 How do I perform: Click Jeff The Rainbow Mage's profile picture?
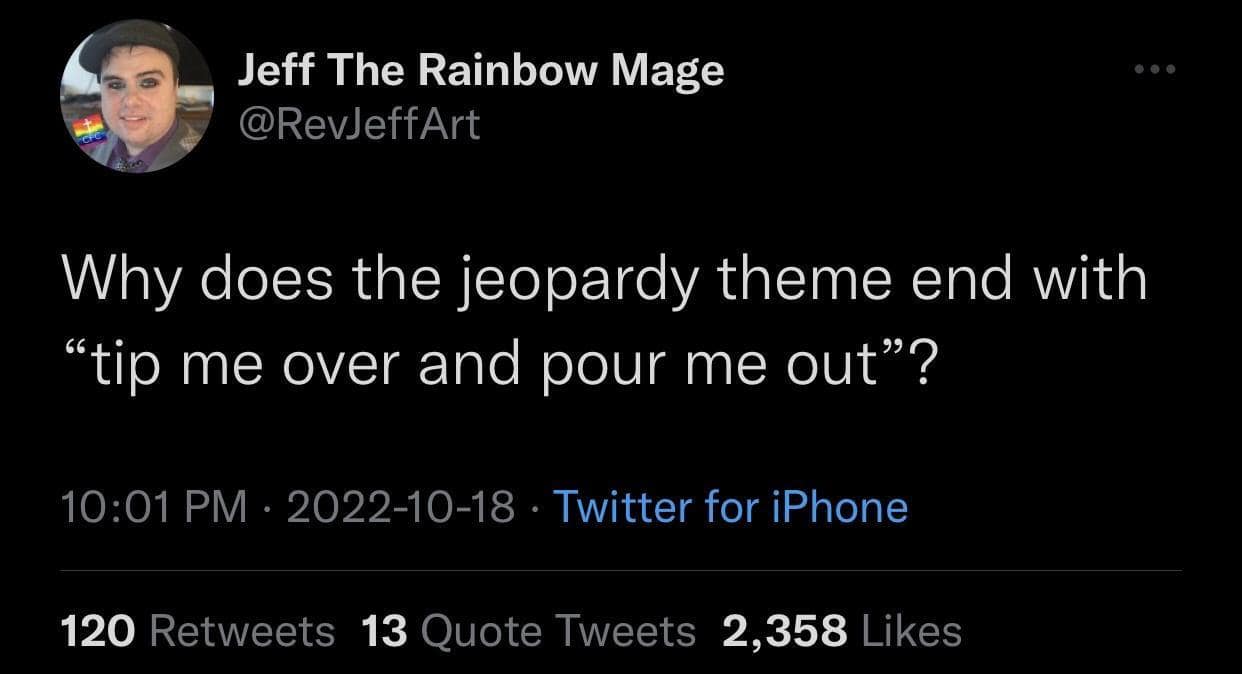pos(137,96)
